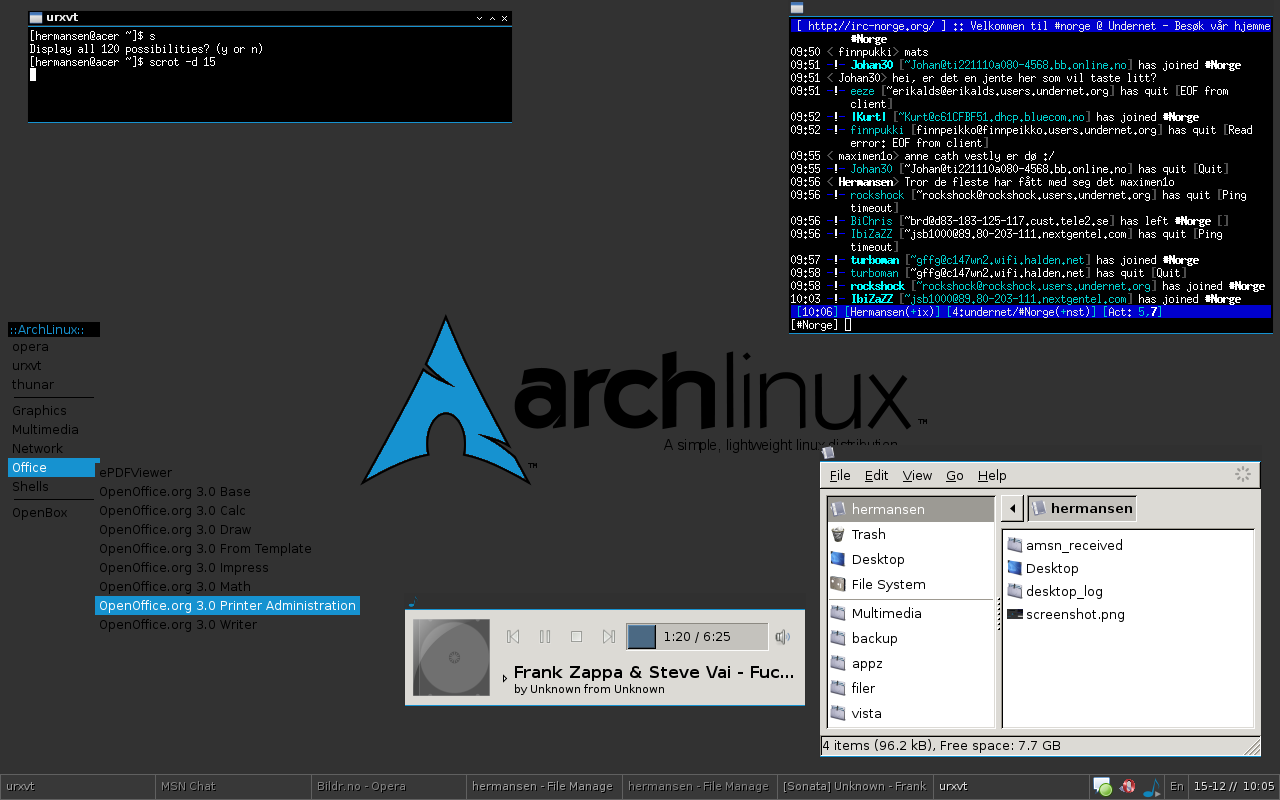Click the Frank Zappa & Steve Vai song title
The width and height of the screenshot is (1280, 800).
tap(654, 672)
